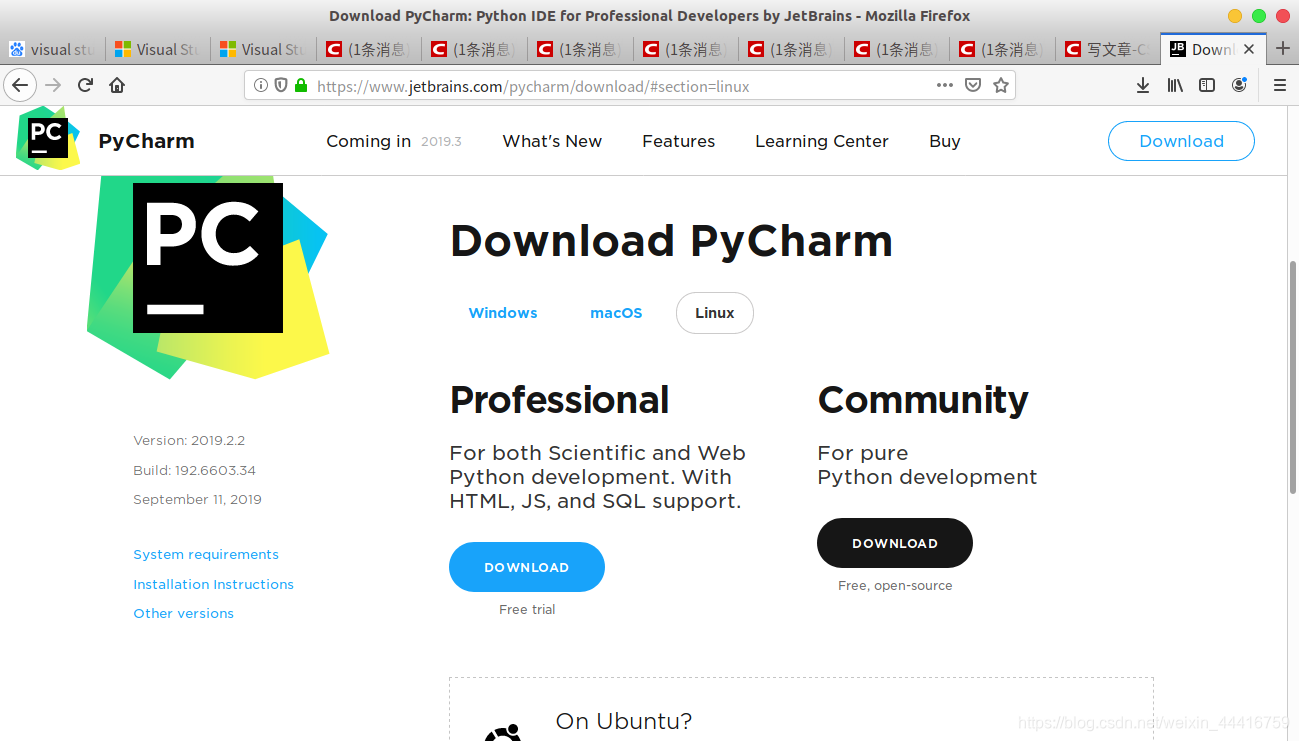The height and width of the screenshot is (741, 1299).
Task: Open the System requirements link
Action: click(x=206, y=554)
